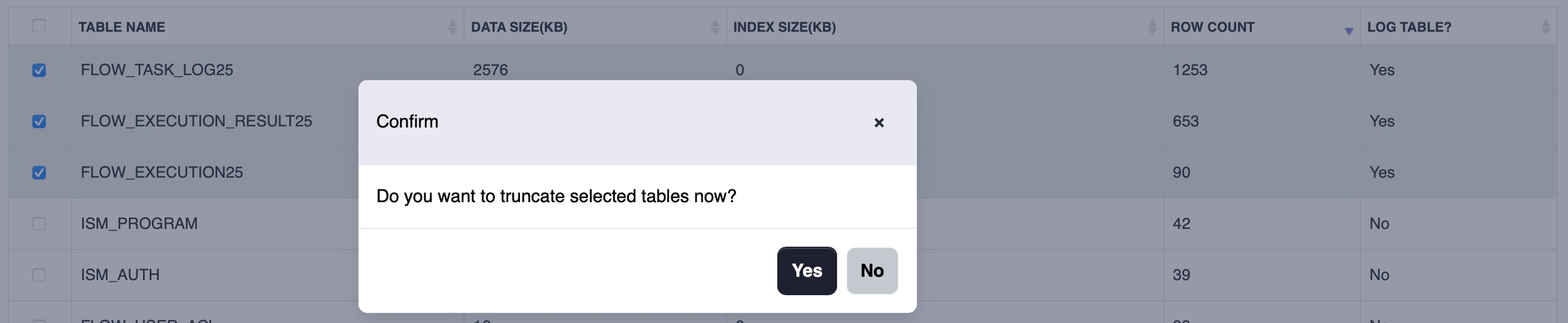Close the Confirm dialog with X
Image resolution: width=1568 pixels, height=323 pixels.
(879, 122)
